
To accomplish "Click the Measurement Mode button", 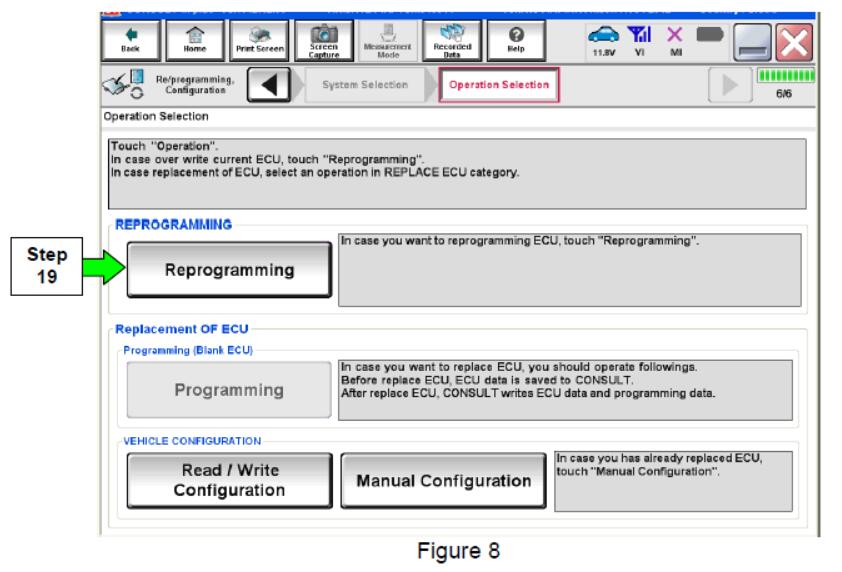I will (x=388, y=40).
